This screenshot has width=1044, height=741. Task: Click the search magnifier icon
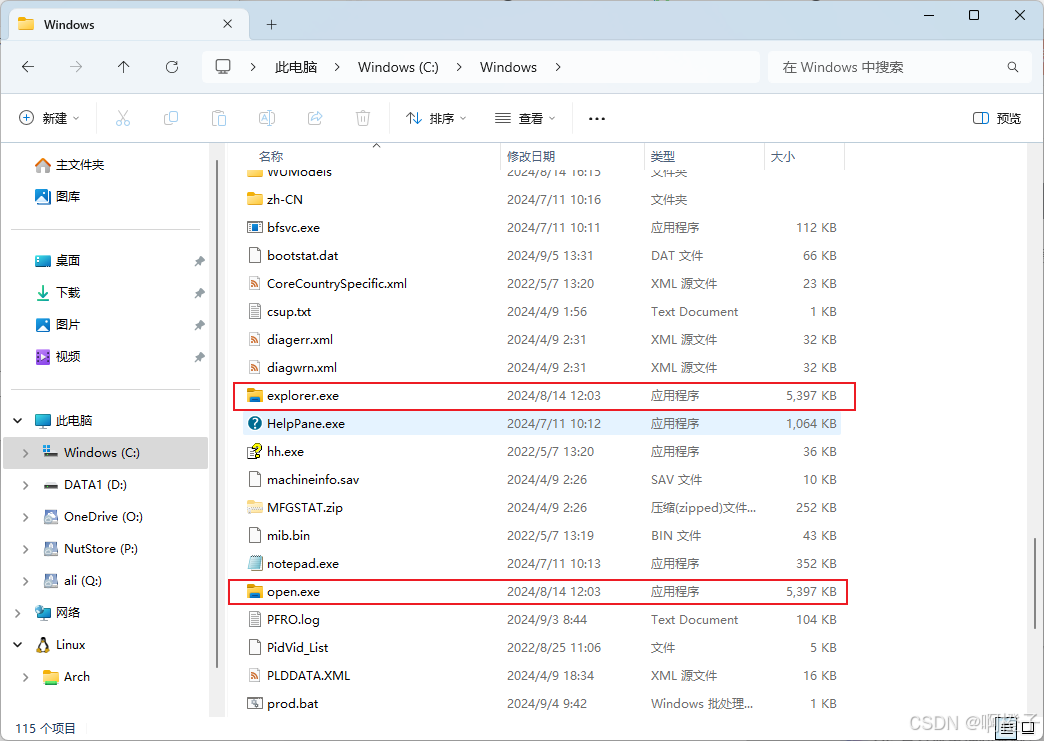click(1013, 67)
